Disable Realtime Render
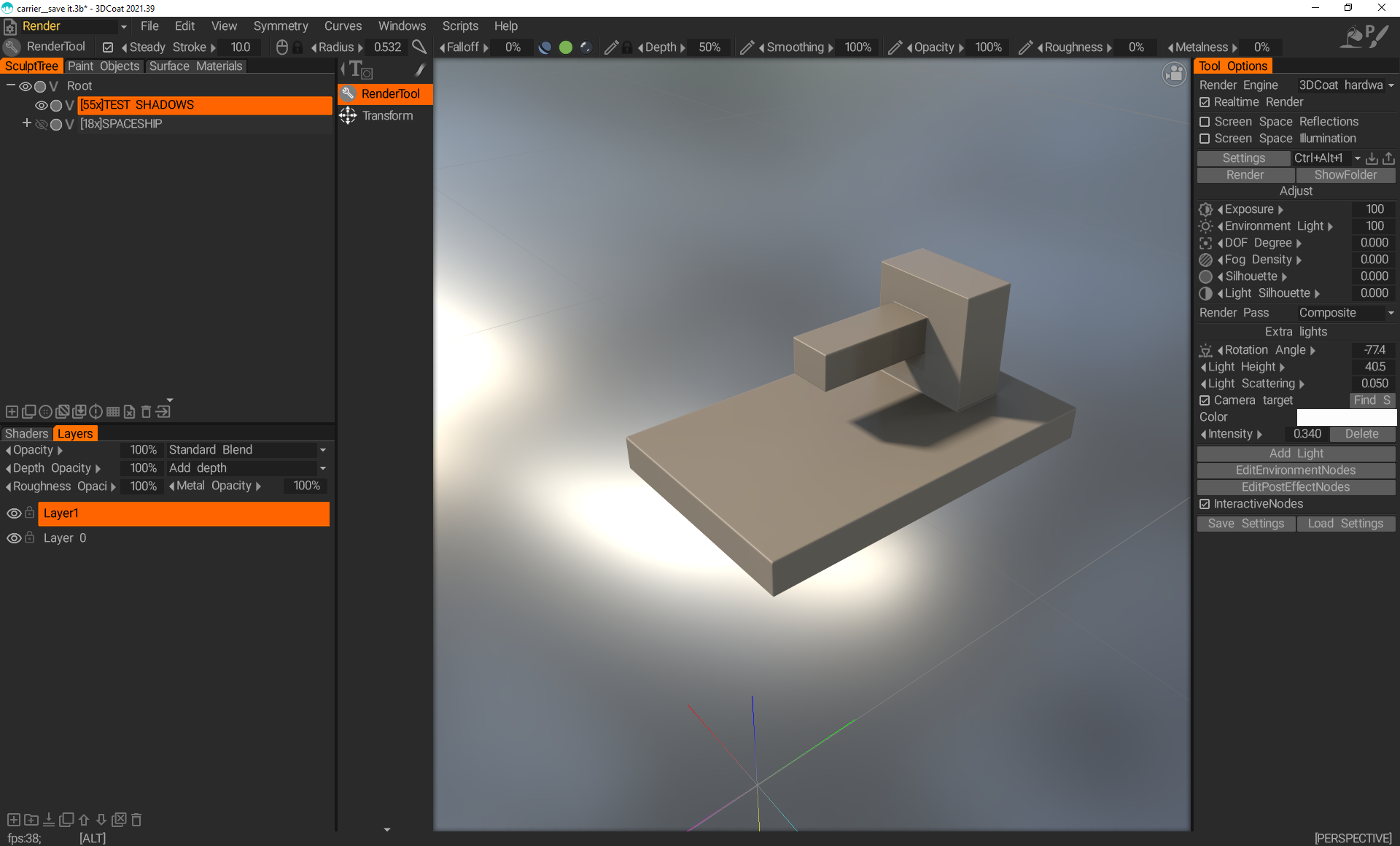The height and width of the screenshot is (846, 1400). pyautogui.click(x=1205, y=102)
